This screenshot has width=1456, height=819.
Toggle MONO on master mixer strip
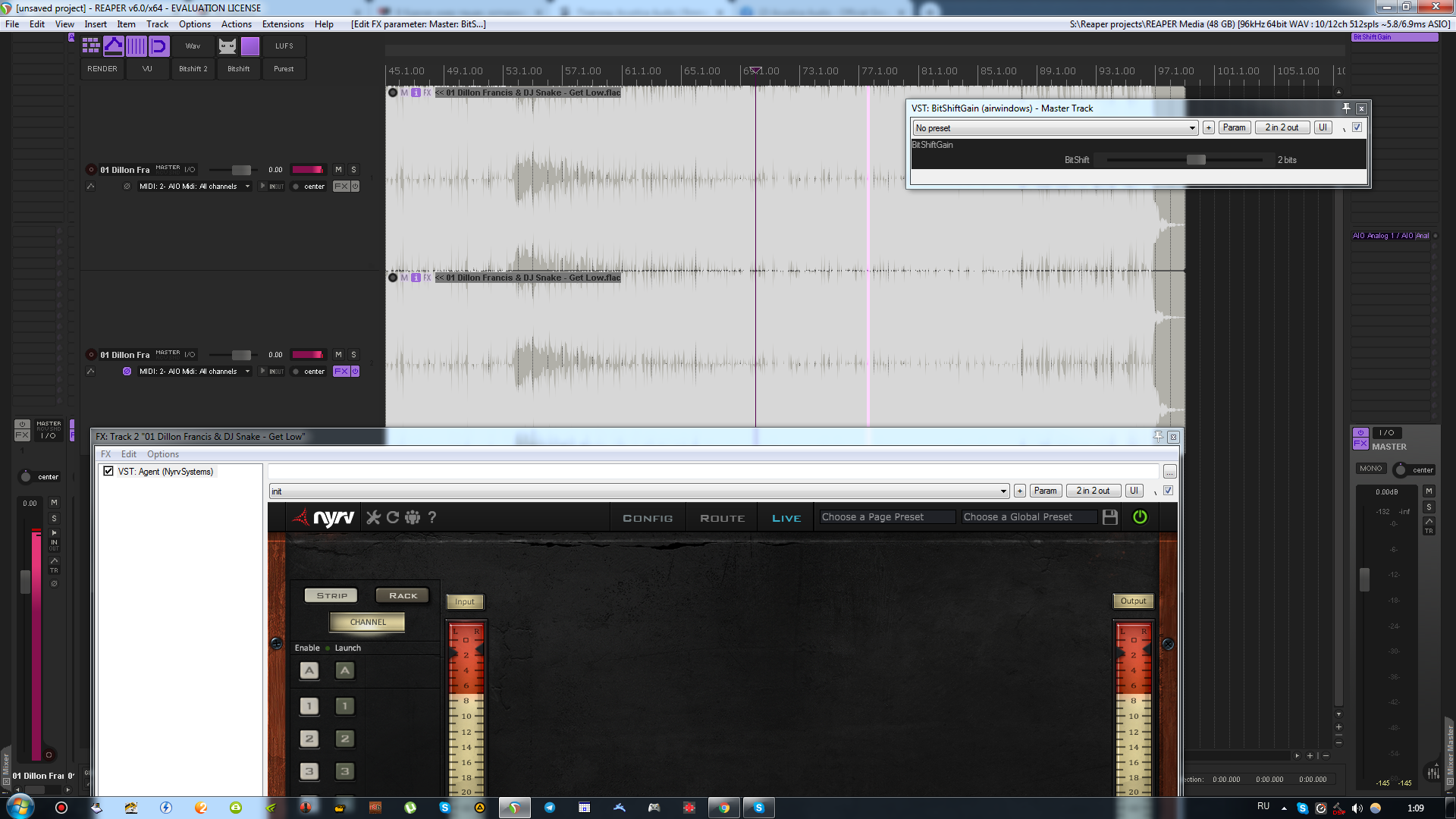[x=1371, y=469]
